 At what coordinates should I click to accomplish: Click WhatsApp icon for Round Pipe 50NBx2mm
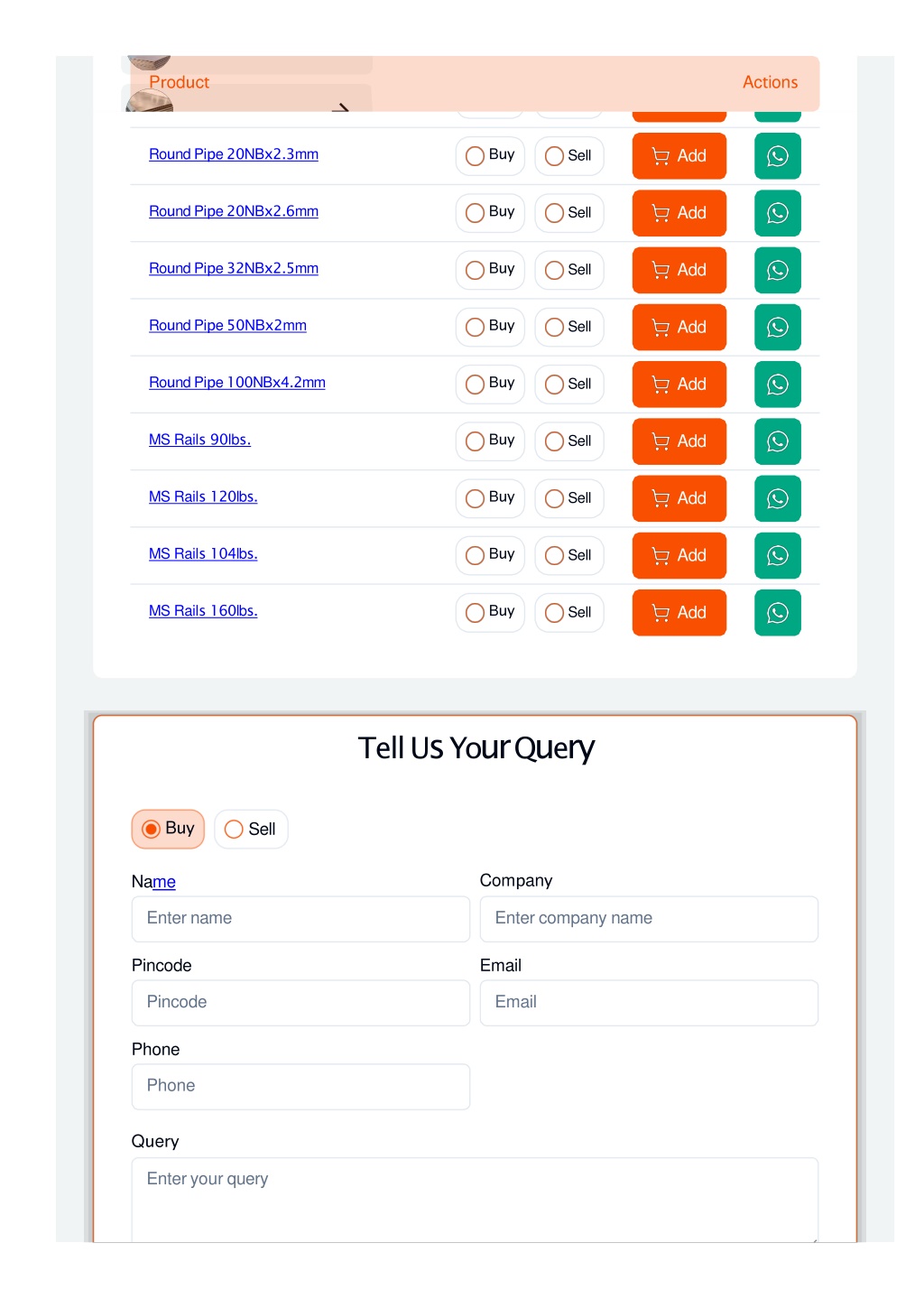(777, 327)
